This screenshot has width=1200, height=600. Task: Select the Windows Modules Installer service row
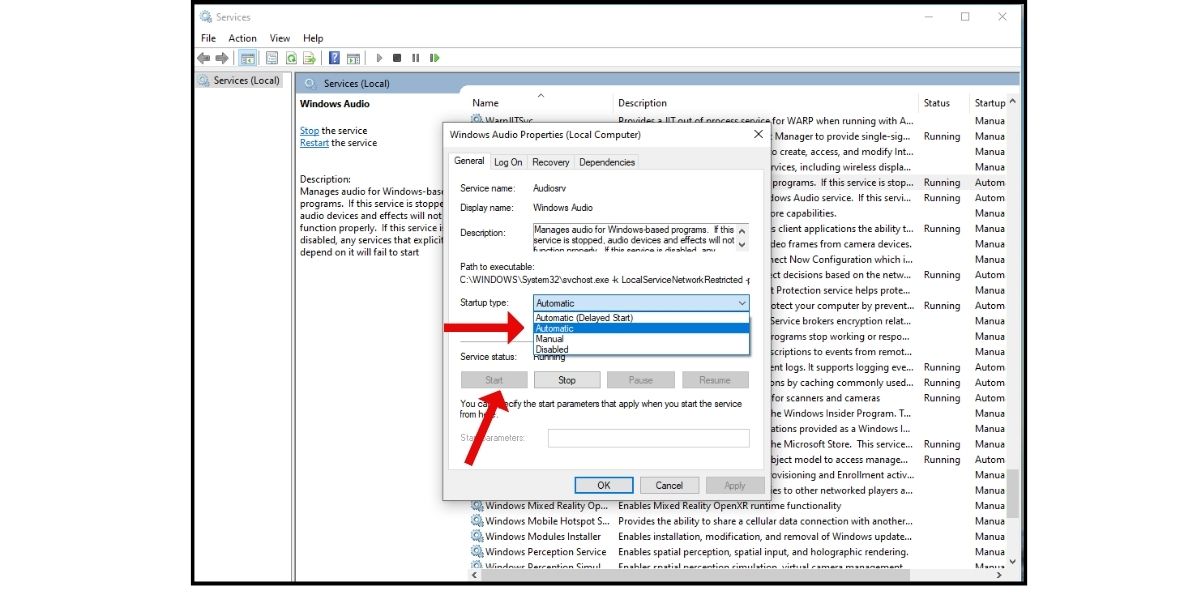coord(543,536)
